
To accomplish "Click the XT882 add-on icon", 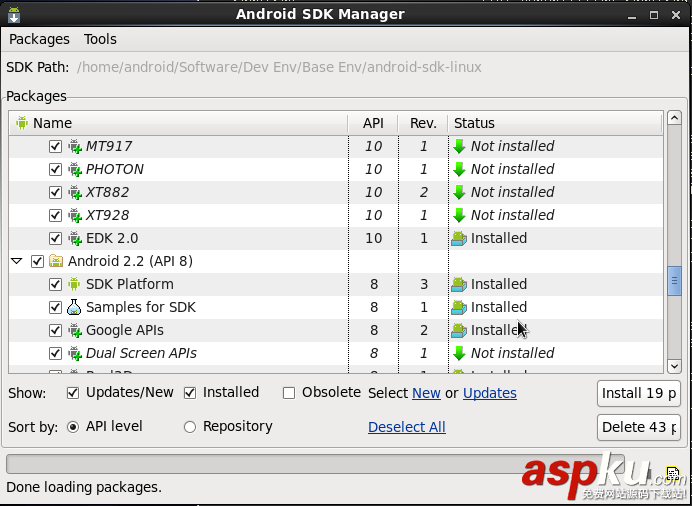I will (75, 192).
